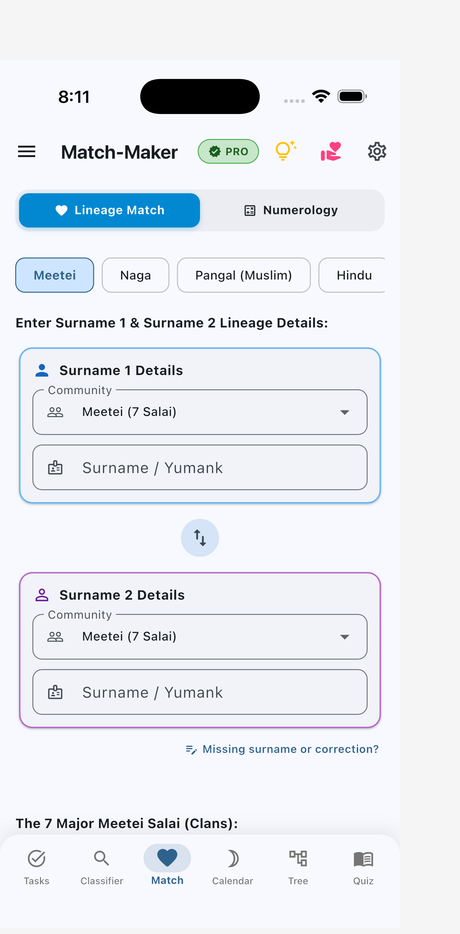460x934 pixels.
Task: Click badge icon in Surname 1 field
Action: 55,468
